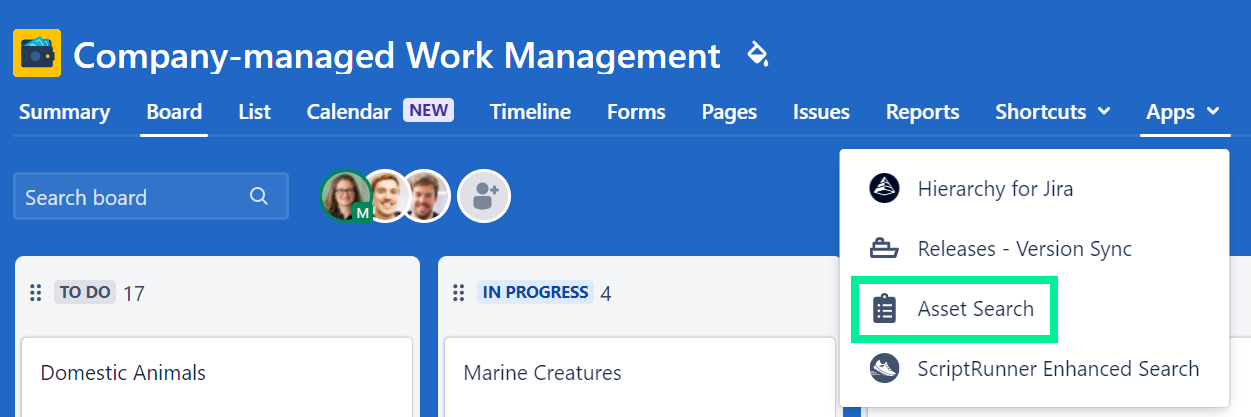Toggle filter for third user avatar
Screen dimensions: 1251x417
[x=427, y=195]
